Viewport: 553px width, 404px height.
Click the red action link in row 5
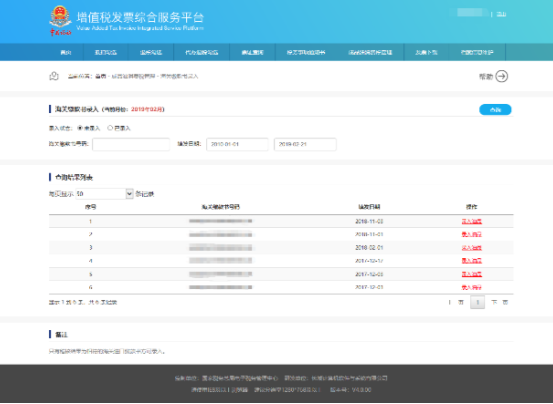(472, 274)
